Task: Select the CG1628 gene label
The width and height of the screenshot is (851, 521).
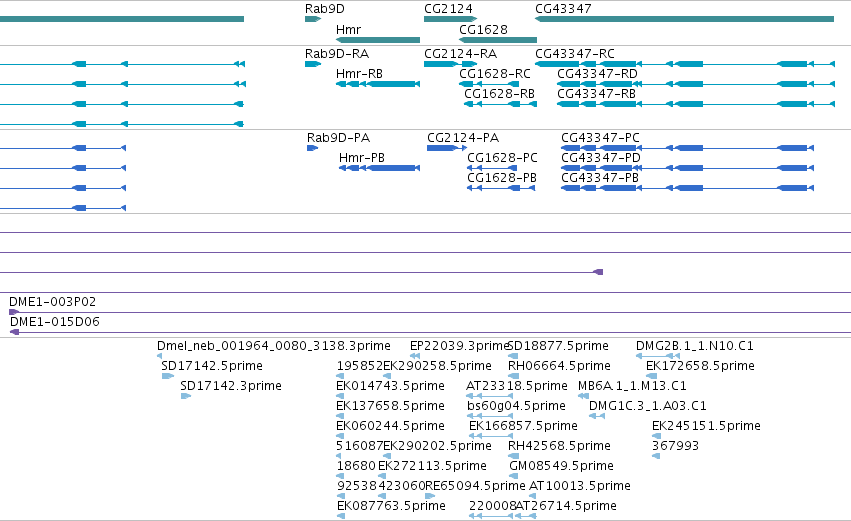Action: [x=483, y=29]
